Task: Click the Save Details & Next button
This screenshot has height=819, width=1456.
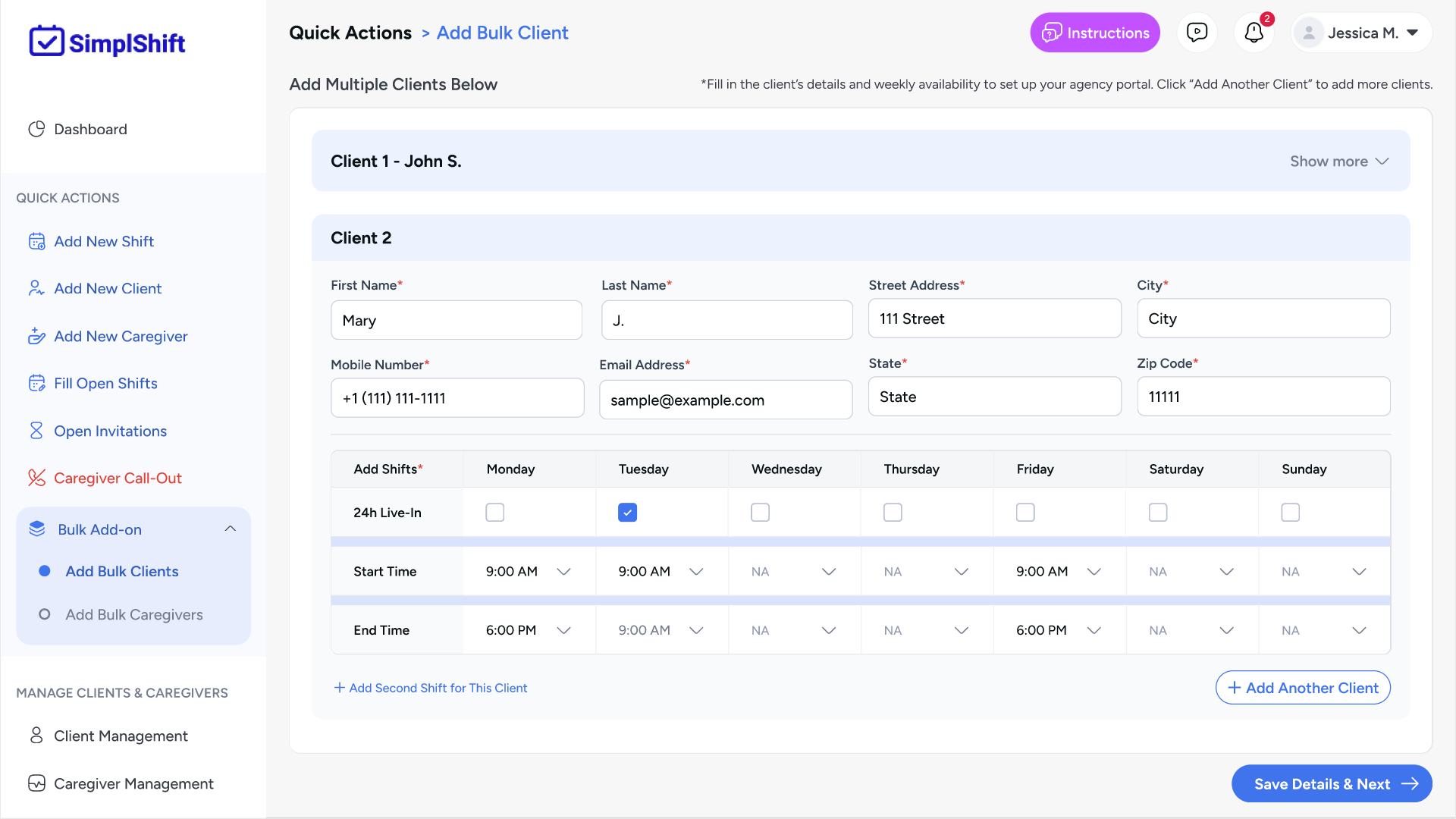Action: [x=1331, y=783]
